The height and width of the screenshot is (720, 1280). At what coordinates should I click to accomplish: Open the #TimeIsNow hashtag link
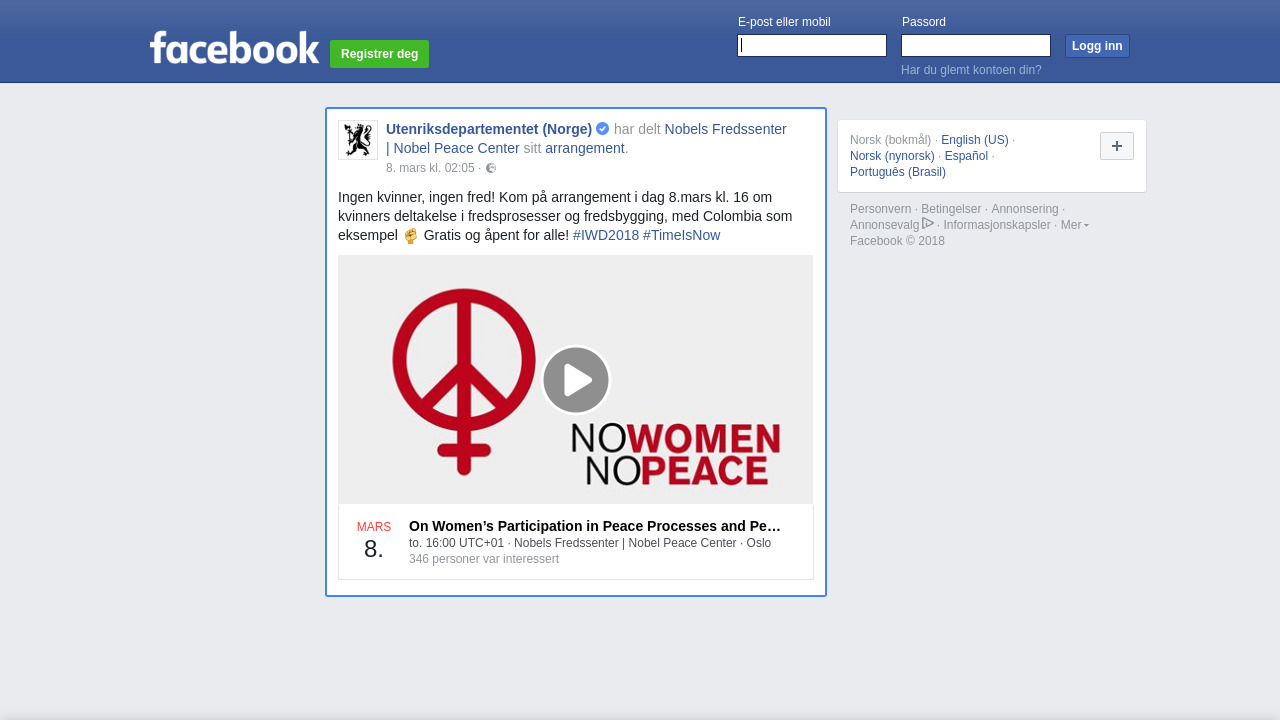tap(681, 235)
